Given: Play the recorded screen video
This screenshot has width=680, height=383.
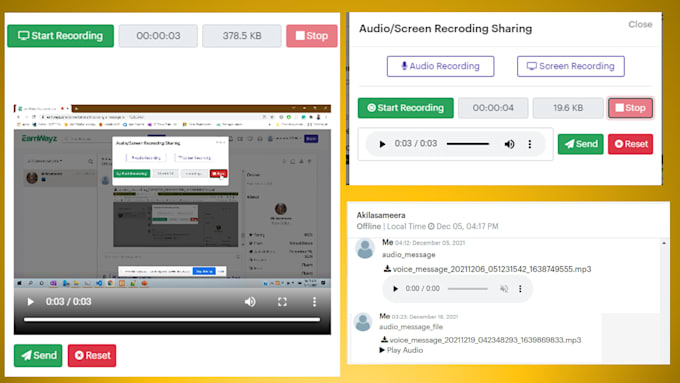Looking at the screenshot, I should tap(30, 301).
